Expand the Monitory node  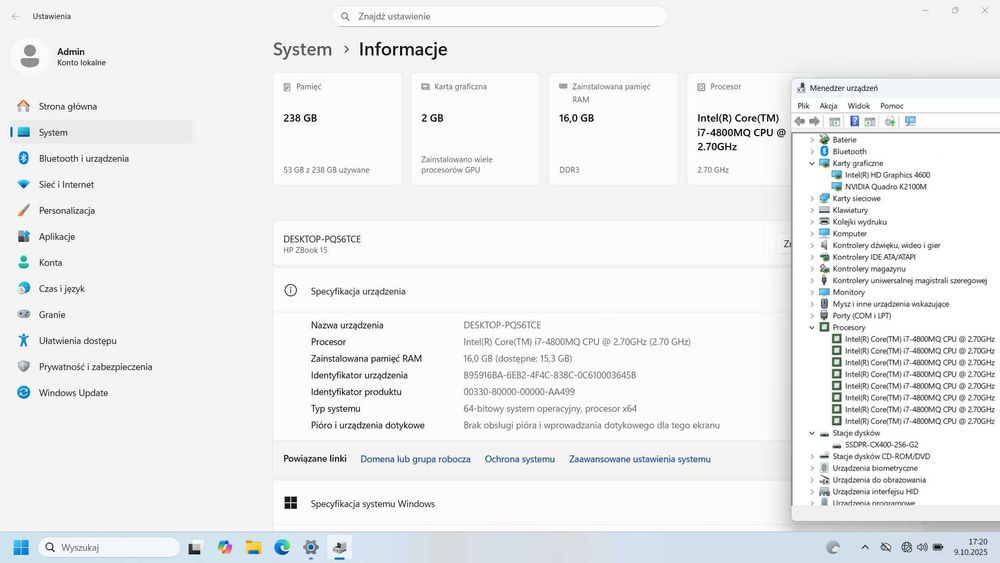(812, 292)
